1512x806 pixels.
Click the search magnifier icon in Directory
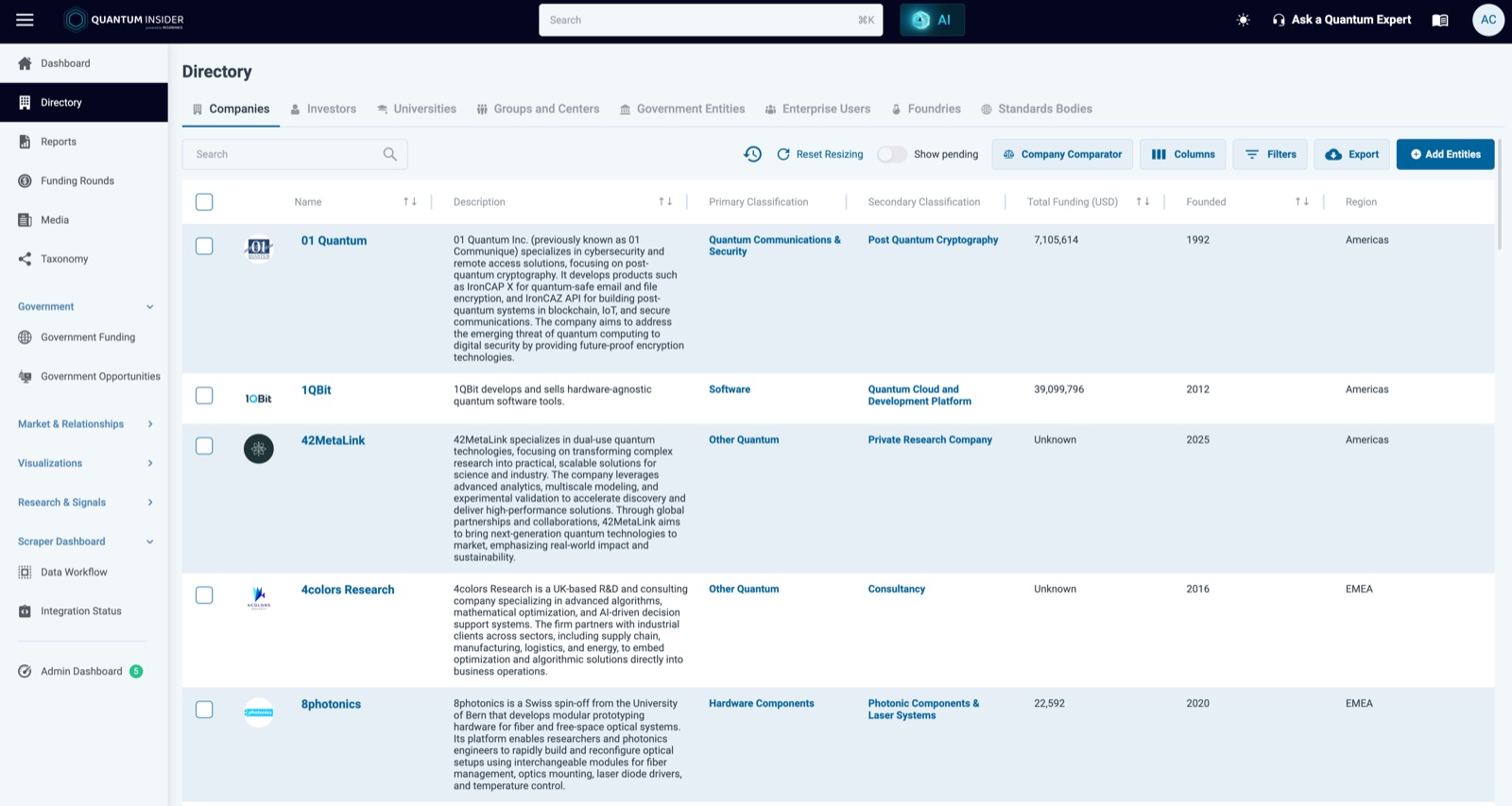pyautogui.click(x=389, y=154)
